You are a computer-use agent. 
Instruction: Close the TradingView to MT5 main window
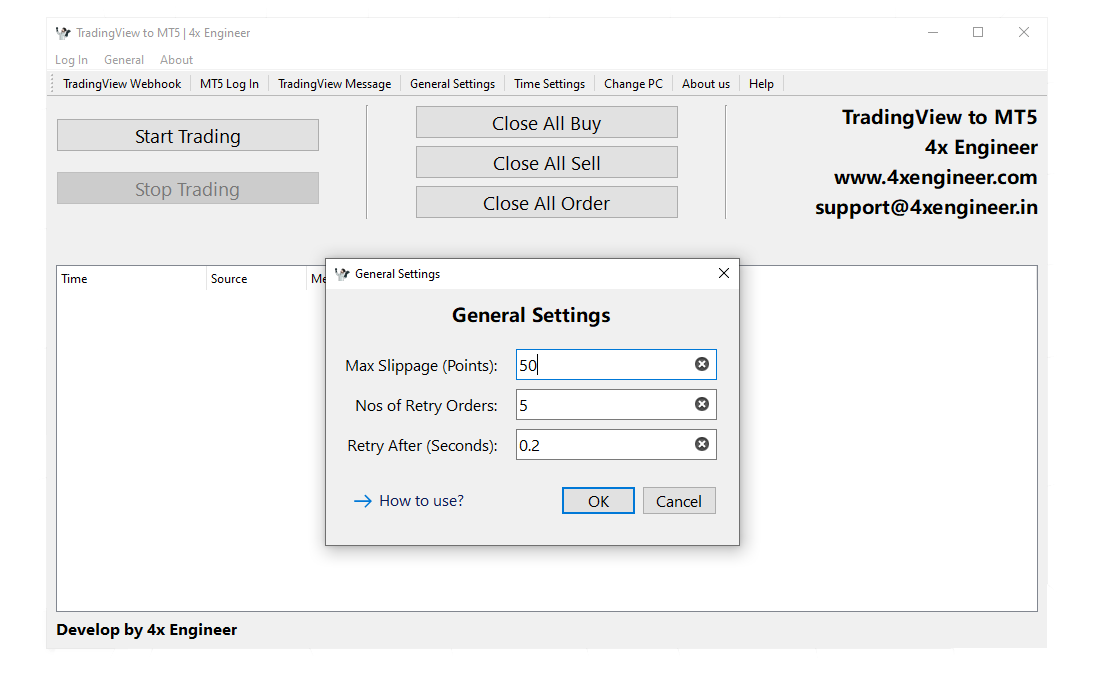tap(1024, 32)
